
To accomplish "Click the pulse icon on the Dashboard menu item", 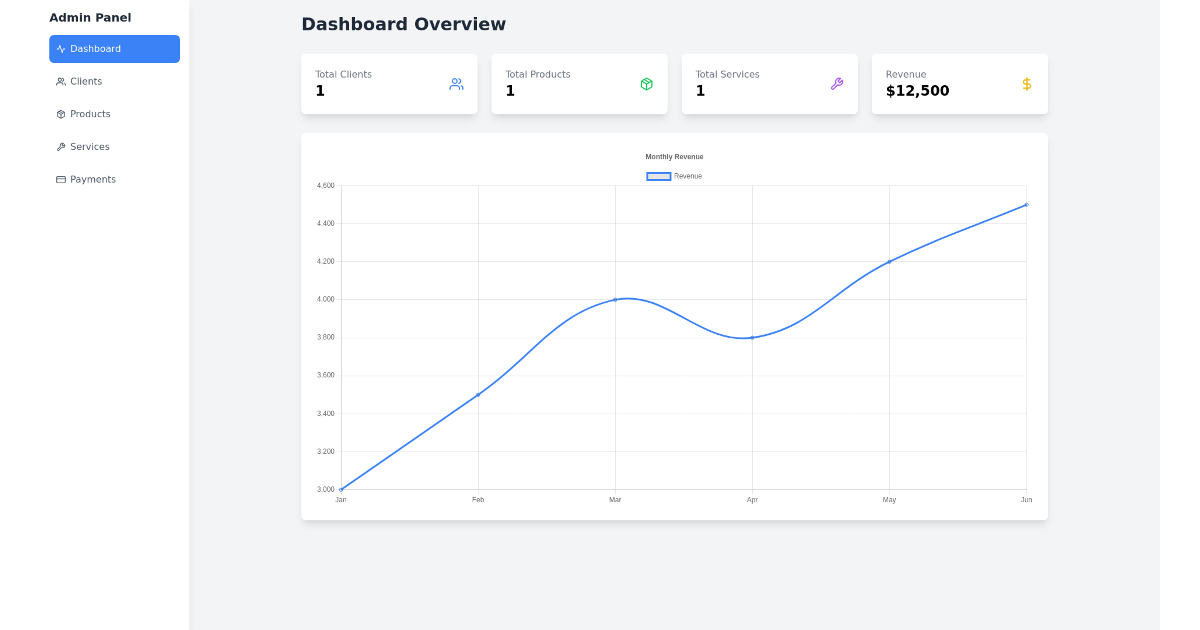I will pyautogui.click(x=60, y=48).
